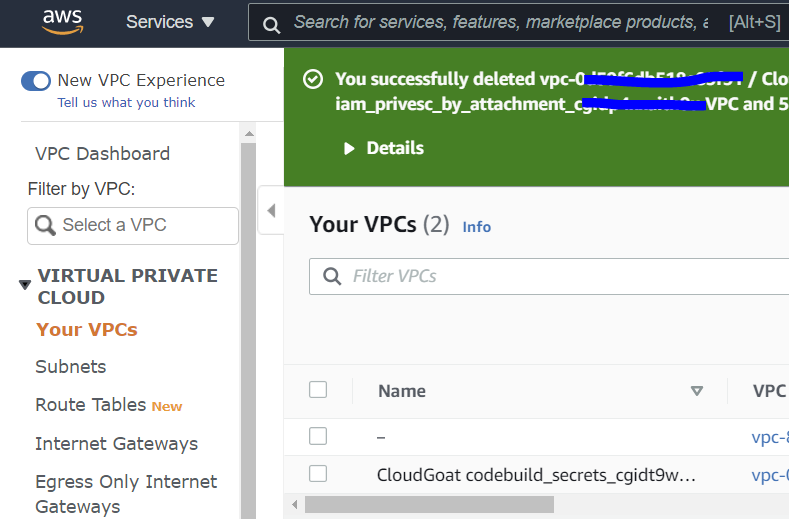Click the success checkmark icon in banner

point(313,79)
